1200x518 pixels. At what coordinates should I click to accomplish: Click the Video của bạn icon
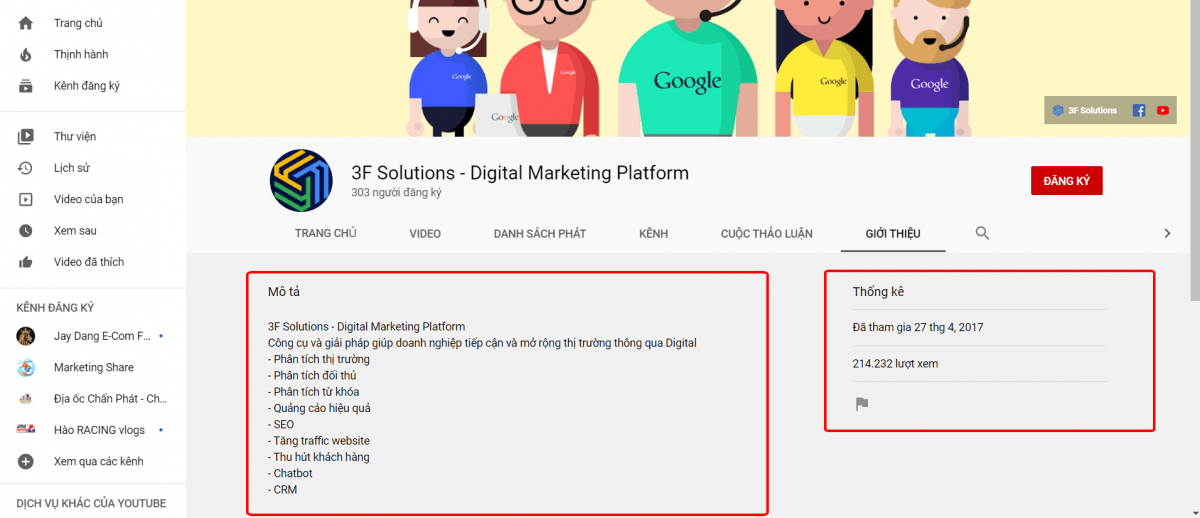26,199
